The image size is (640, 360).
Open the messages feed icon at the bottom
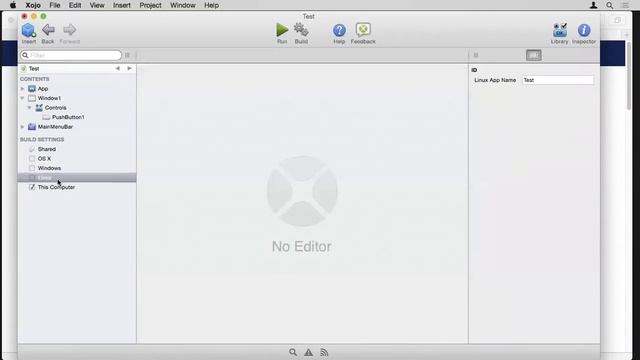click(324, 352)
